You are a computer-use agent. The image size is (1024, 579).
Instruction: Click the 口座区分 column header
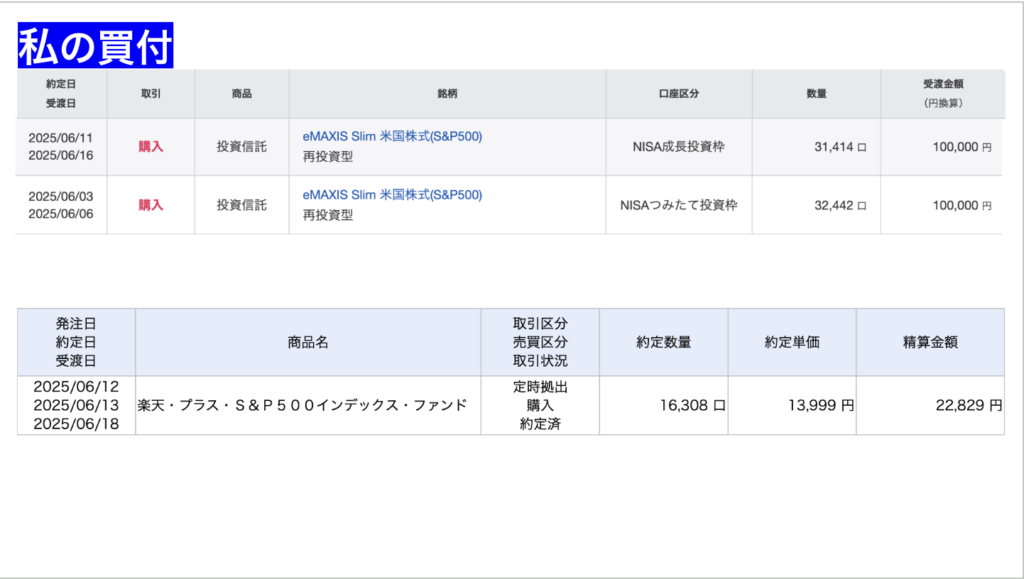click(x=679, y=94)
